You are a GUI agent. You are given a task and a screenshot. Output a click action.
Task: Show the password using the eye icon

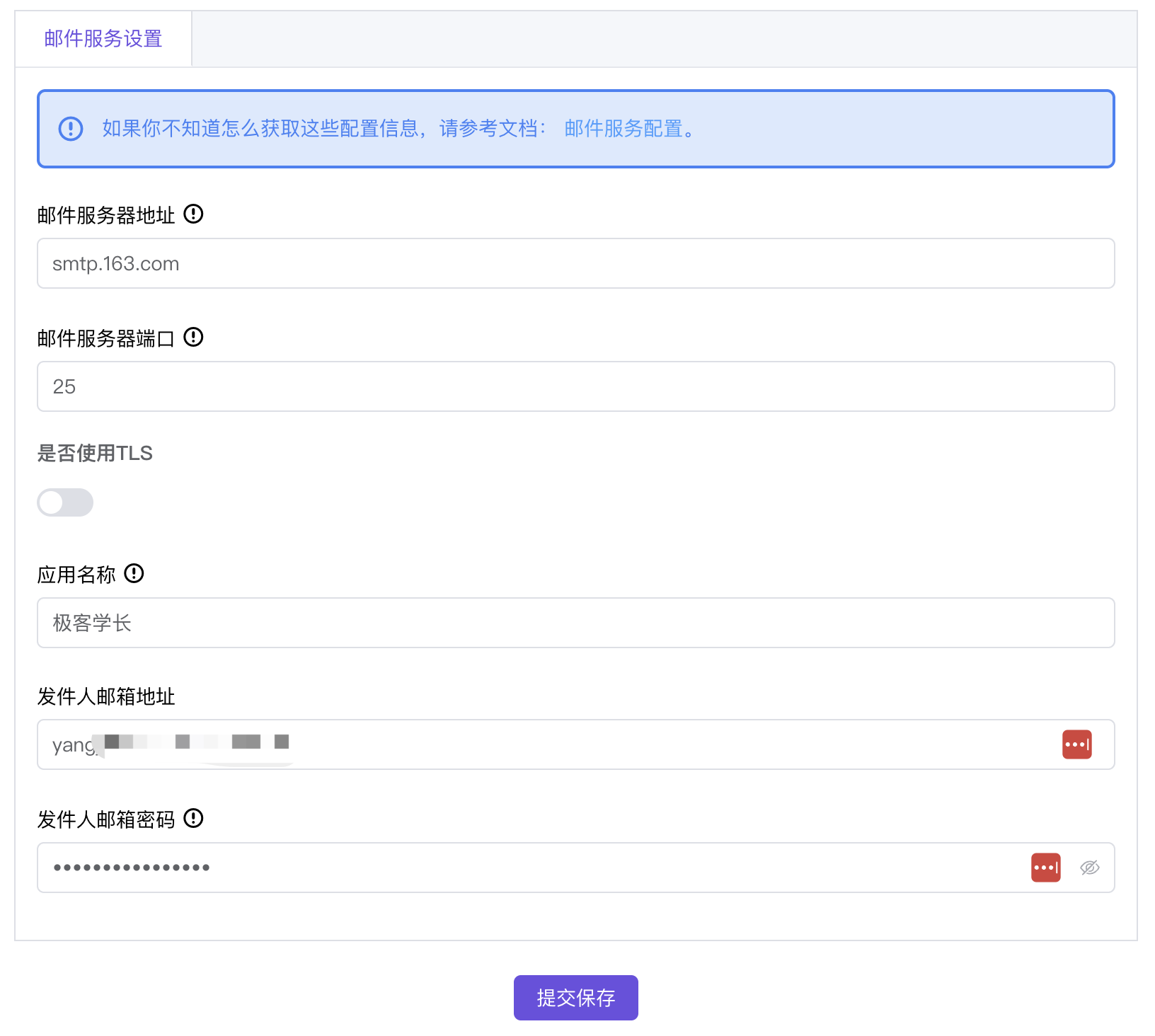tap(1089, 868)
